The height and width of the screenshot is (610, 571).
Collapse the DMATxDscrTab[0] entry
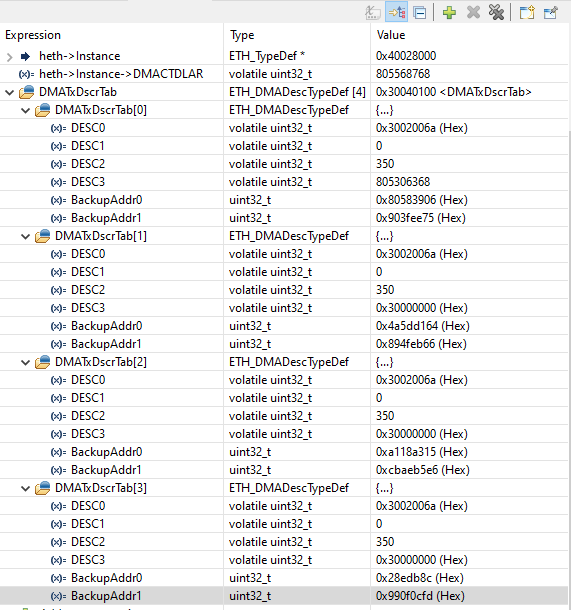[26, 110]
